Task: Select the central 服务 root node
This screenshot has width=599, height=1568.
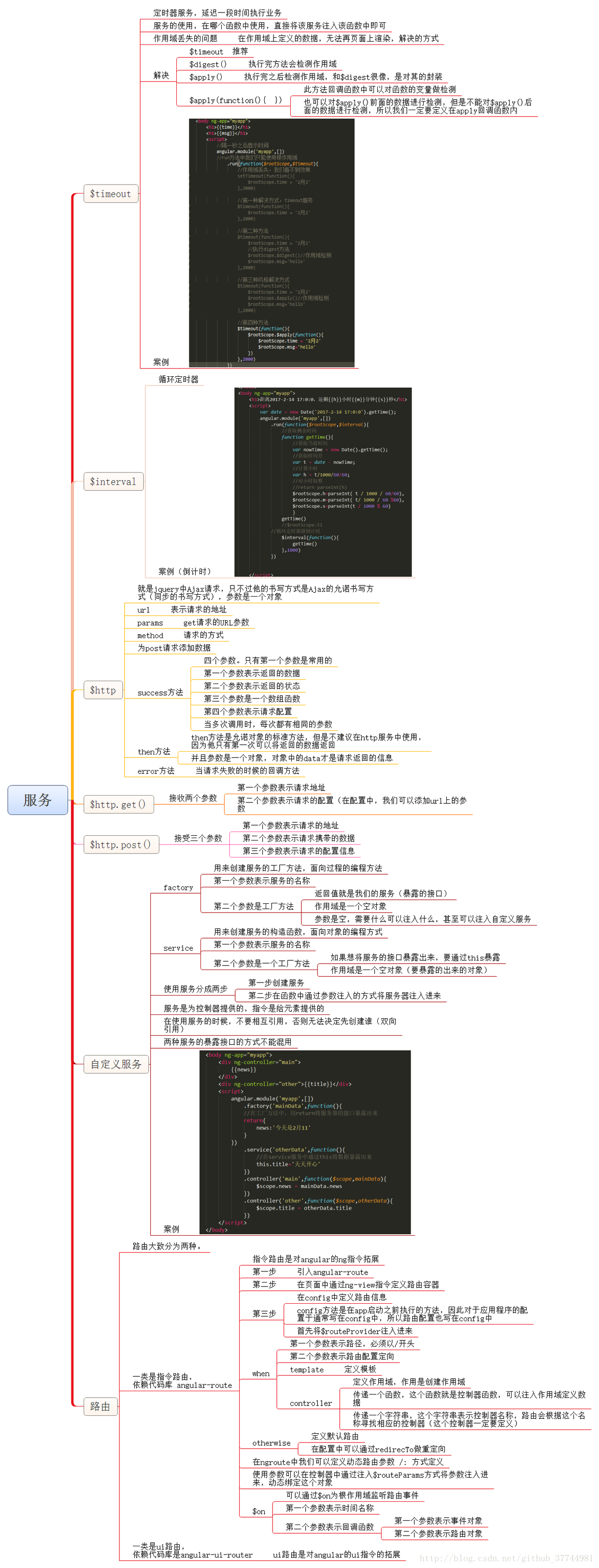Action: [x=37, y=800]
